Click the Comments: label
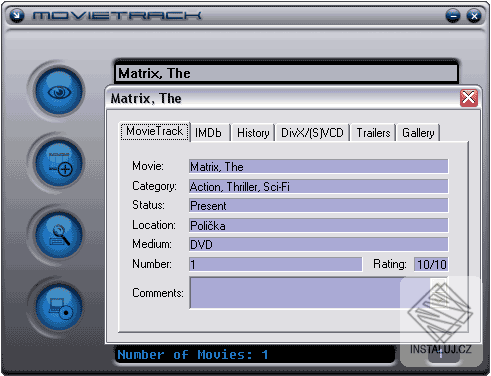This screenshot has height=376, width=491. [x=158, y=293]
